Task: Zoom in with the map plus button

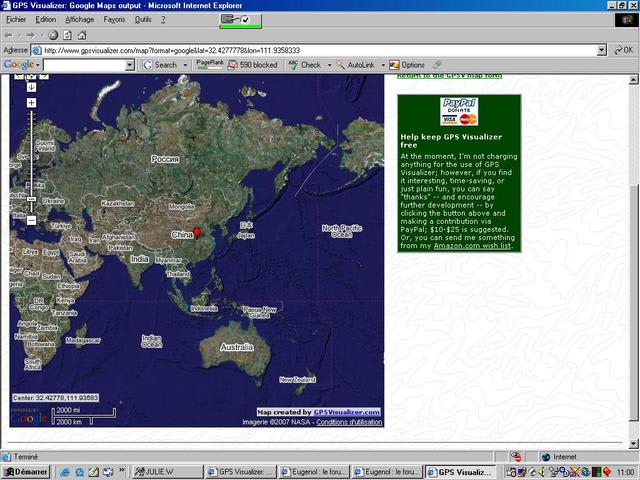Action: (x=32, y=103)
